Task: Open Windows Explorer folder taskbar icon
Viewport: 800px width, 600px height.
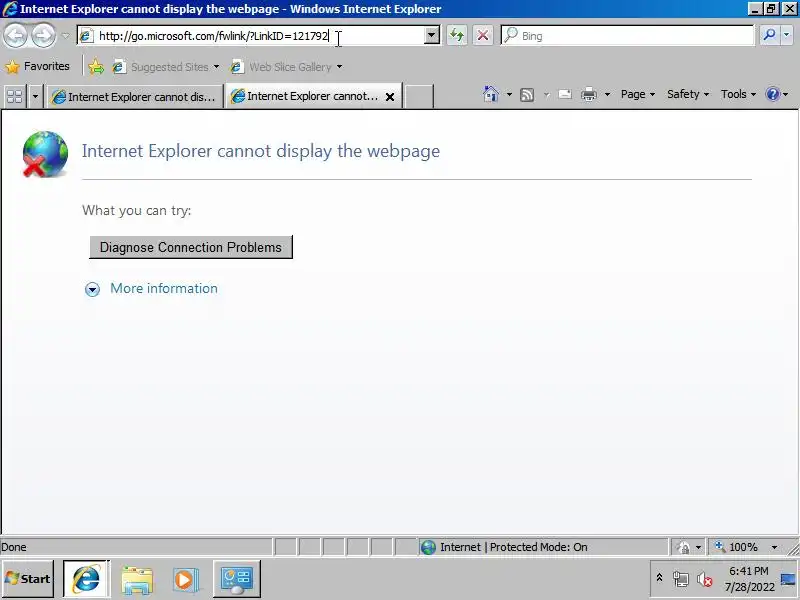Action: 137,580
